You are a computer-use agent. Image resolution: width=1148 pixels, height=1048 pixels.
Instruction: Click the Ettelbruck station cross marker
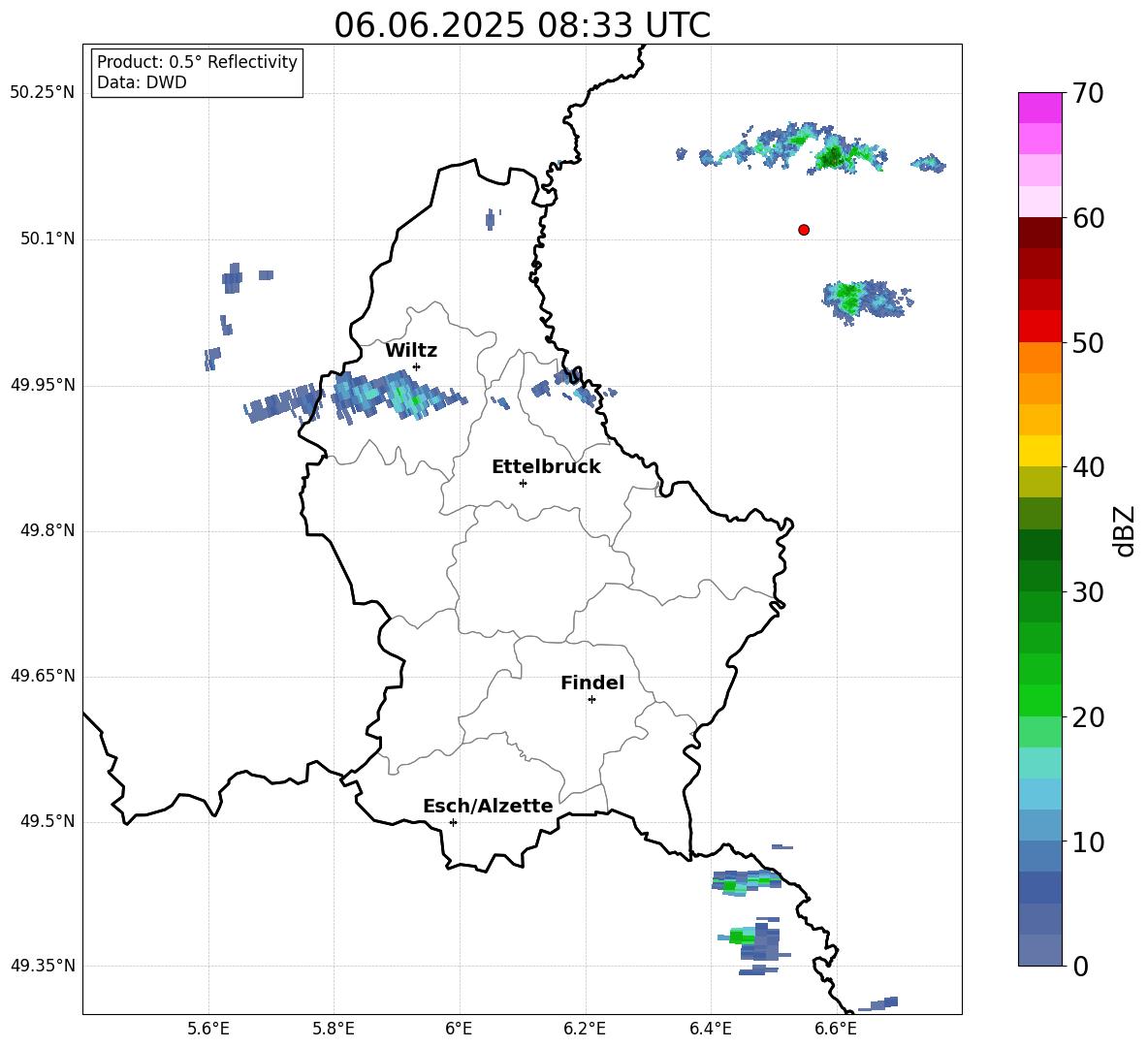tap(523, 483)
